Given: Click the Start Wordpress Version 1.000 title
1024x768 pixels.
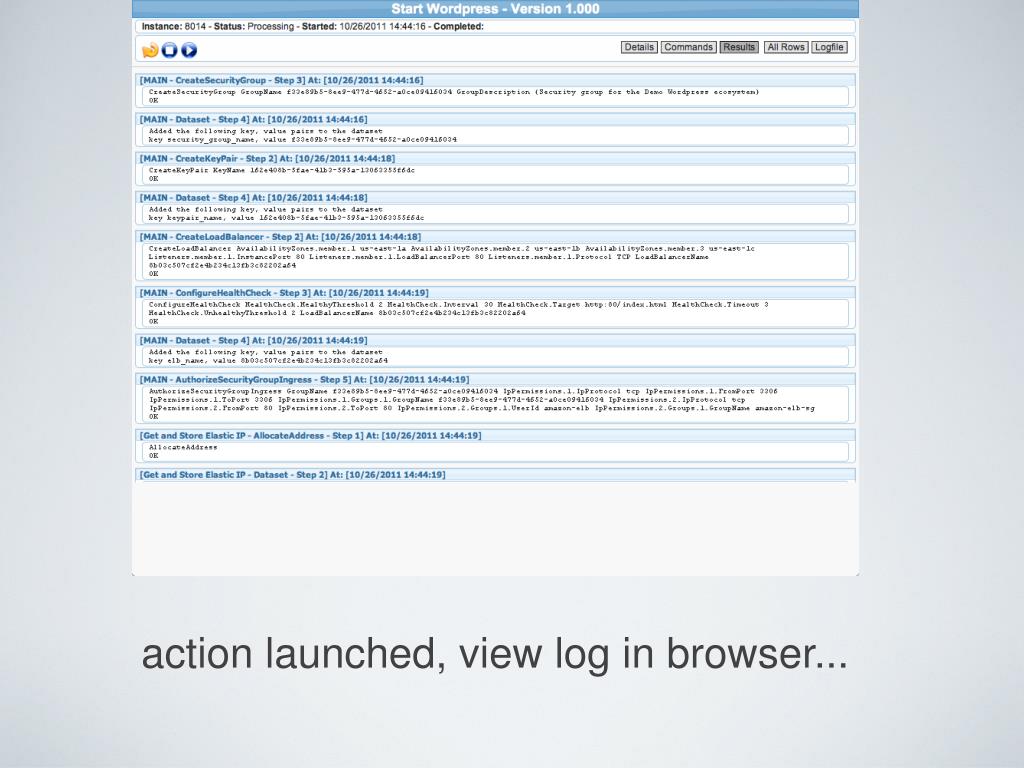Looking at the screenshot, I should pyautogui.click(x=495, y=9).
